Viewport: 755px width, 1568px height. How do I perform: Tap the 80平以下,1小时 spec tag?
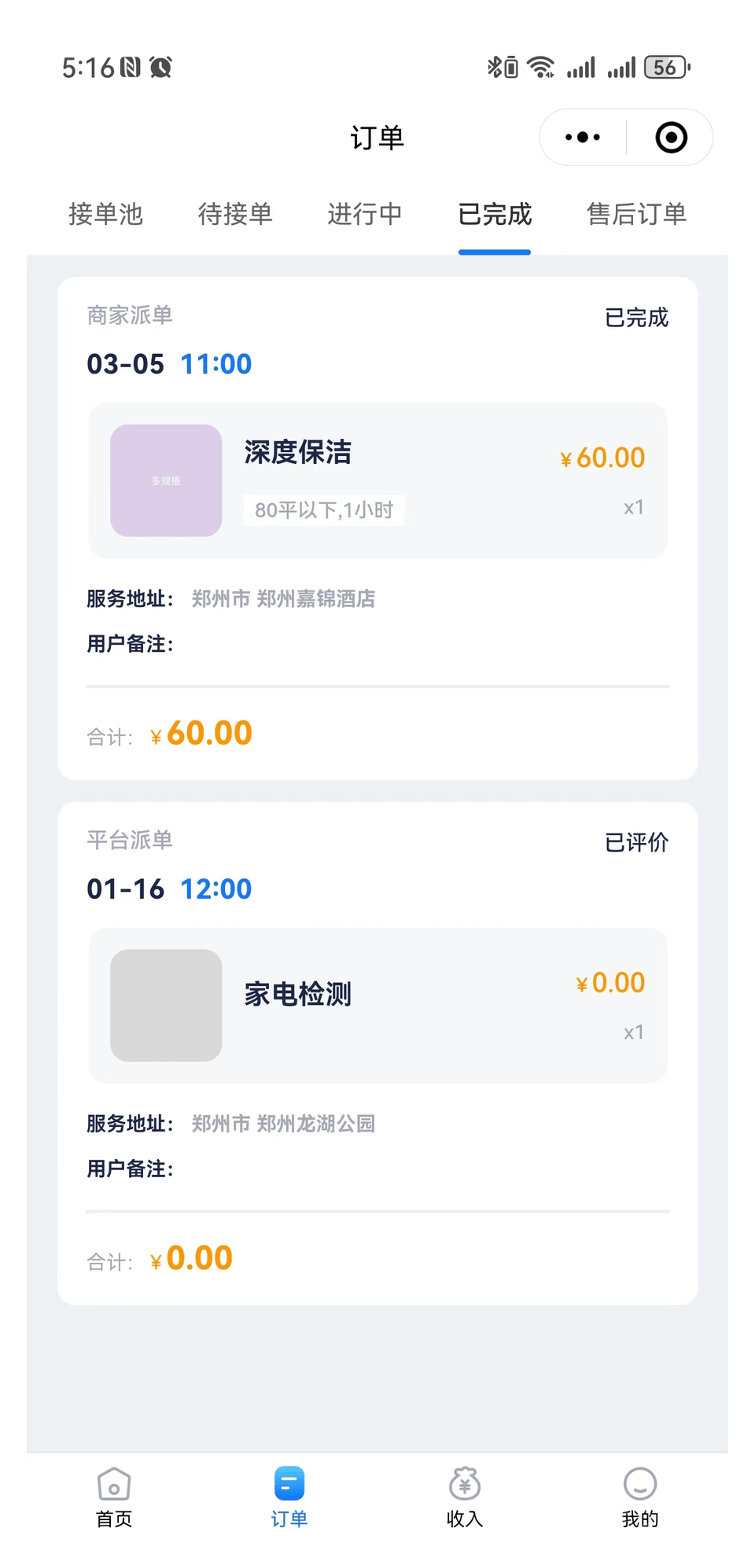tap(324, 510)
